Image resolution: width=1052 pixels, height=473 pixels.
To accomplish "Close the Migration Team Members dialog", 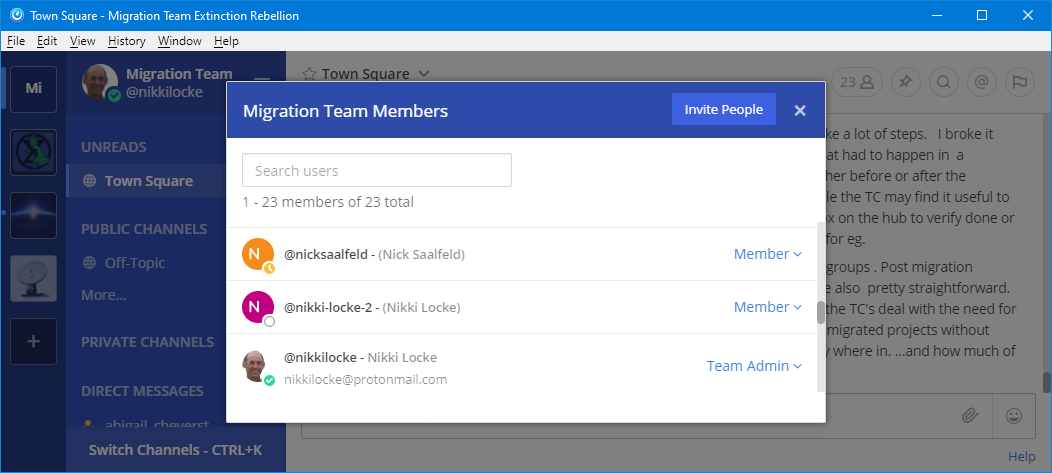I will point(800,110).
